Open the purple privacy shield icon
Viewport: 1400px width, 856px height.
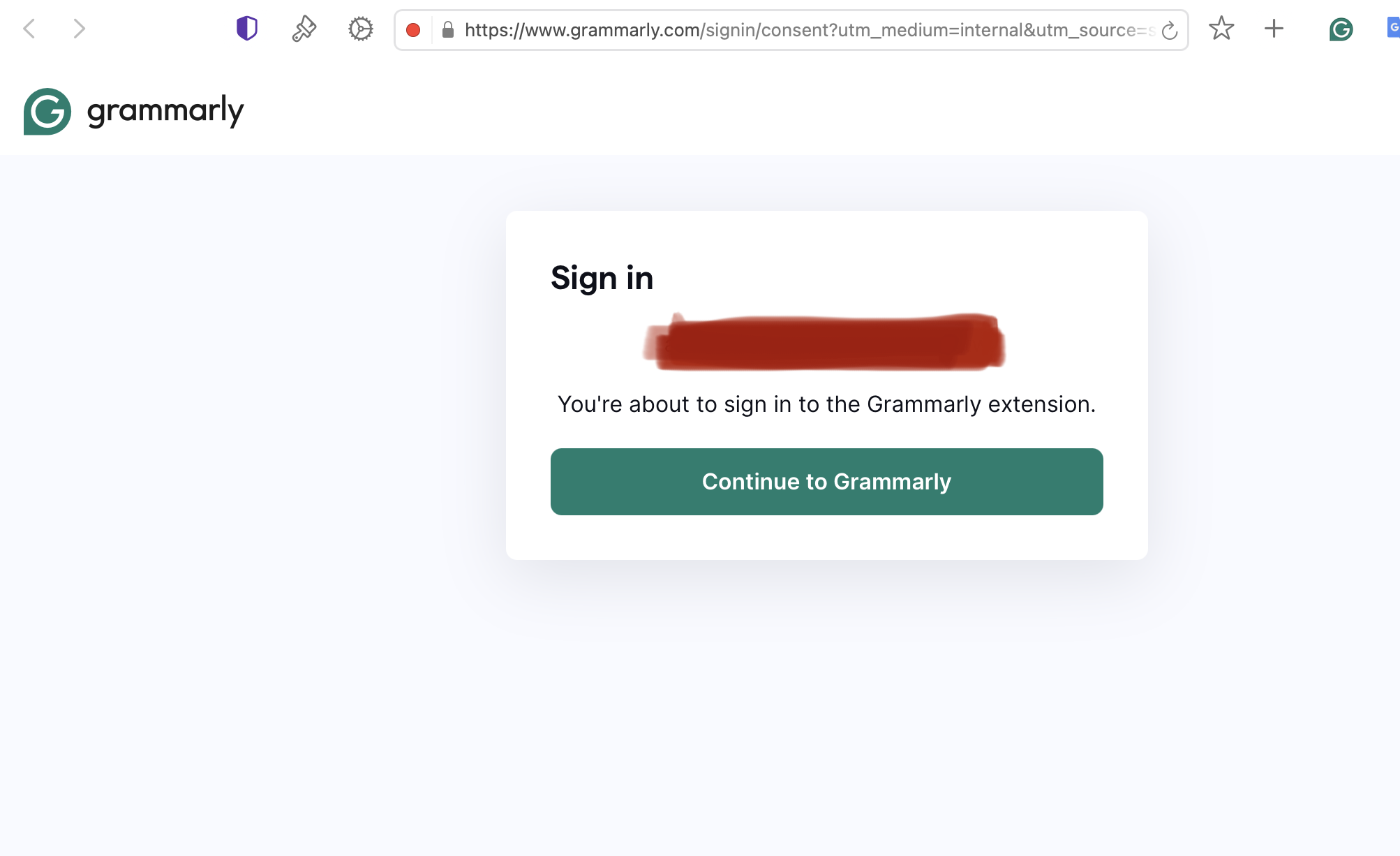247,29
